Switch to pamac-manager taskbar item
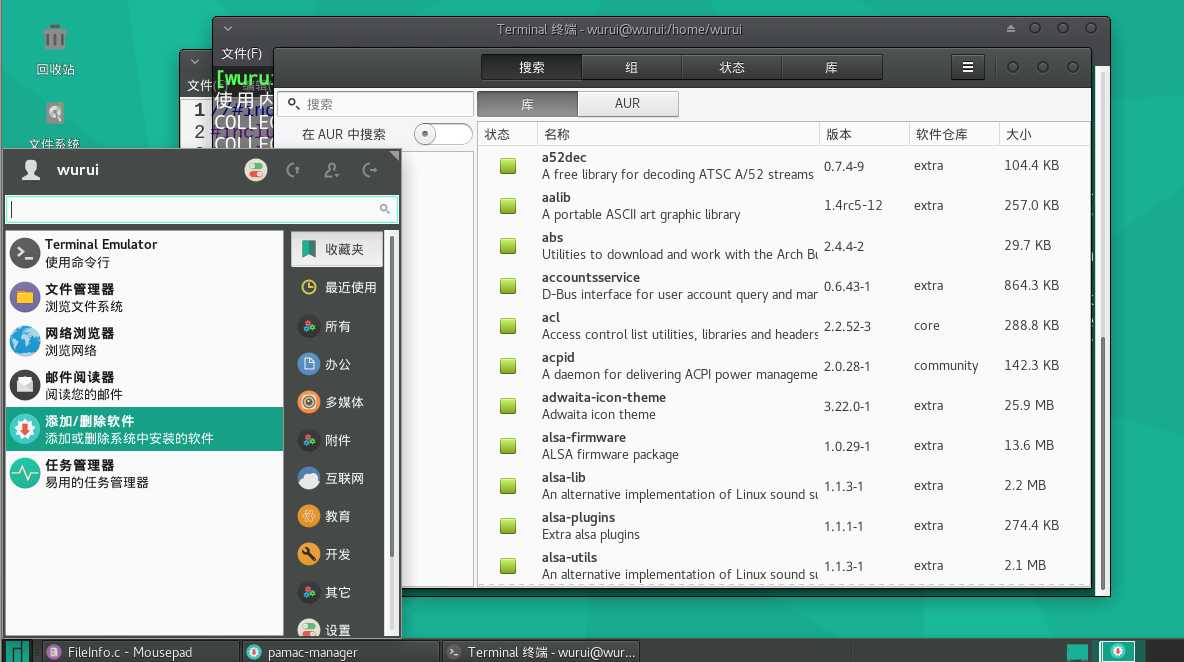 tap(340, 651)
